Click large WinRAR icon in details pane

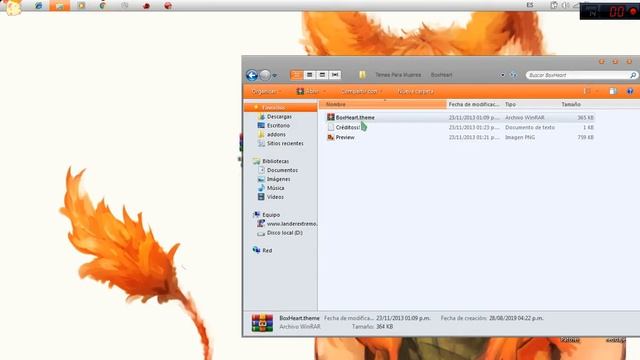pyautogui.click(x=262, y=323)
